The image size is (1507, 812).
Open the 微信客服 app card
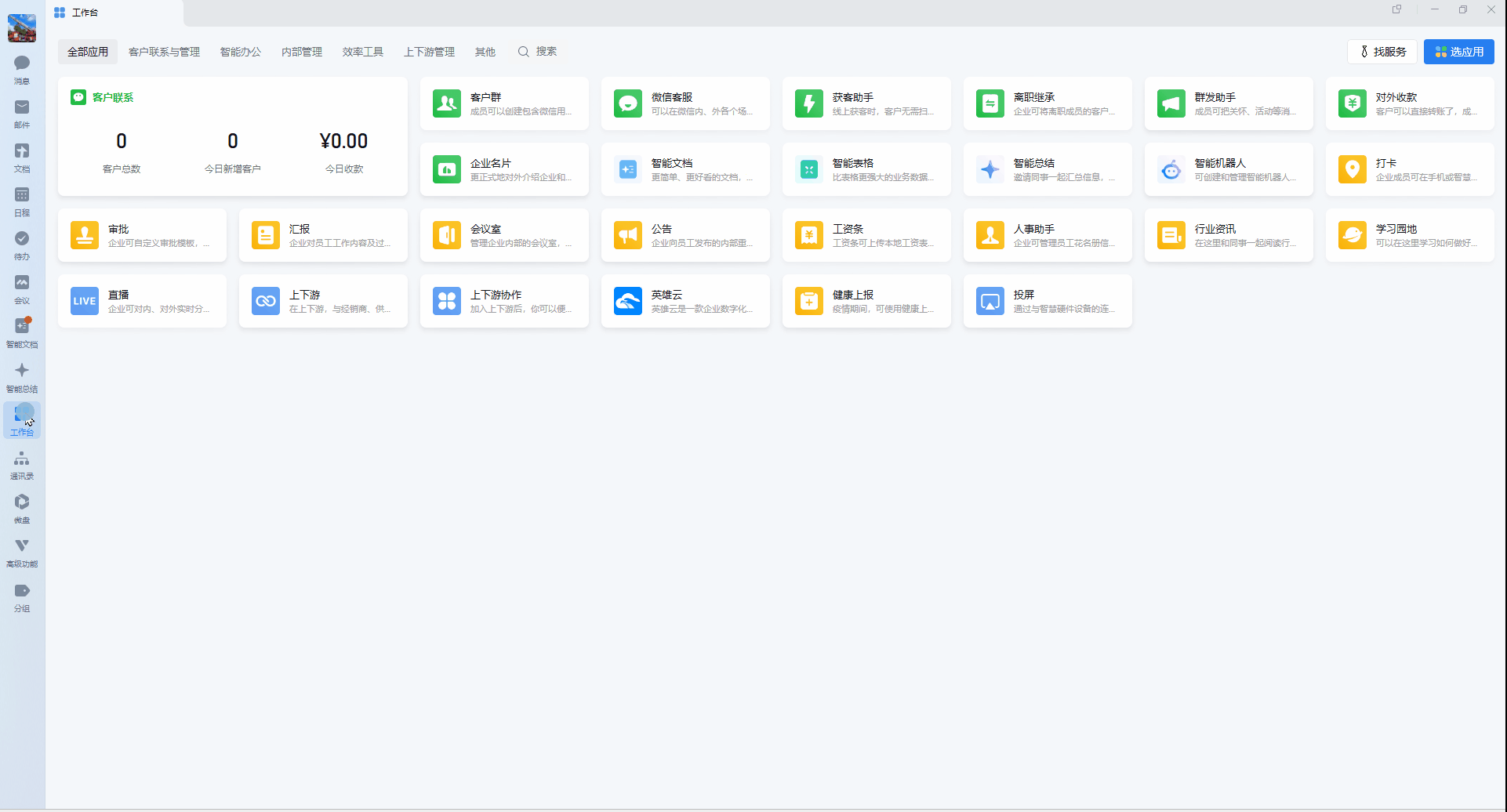(x=685, y=103)
